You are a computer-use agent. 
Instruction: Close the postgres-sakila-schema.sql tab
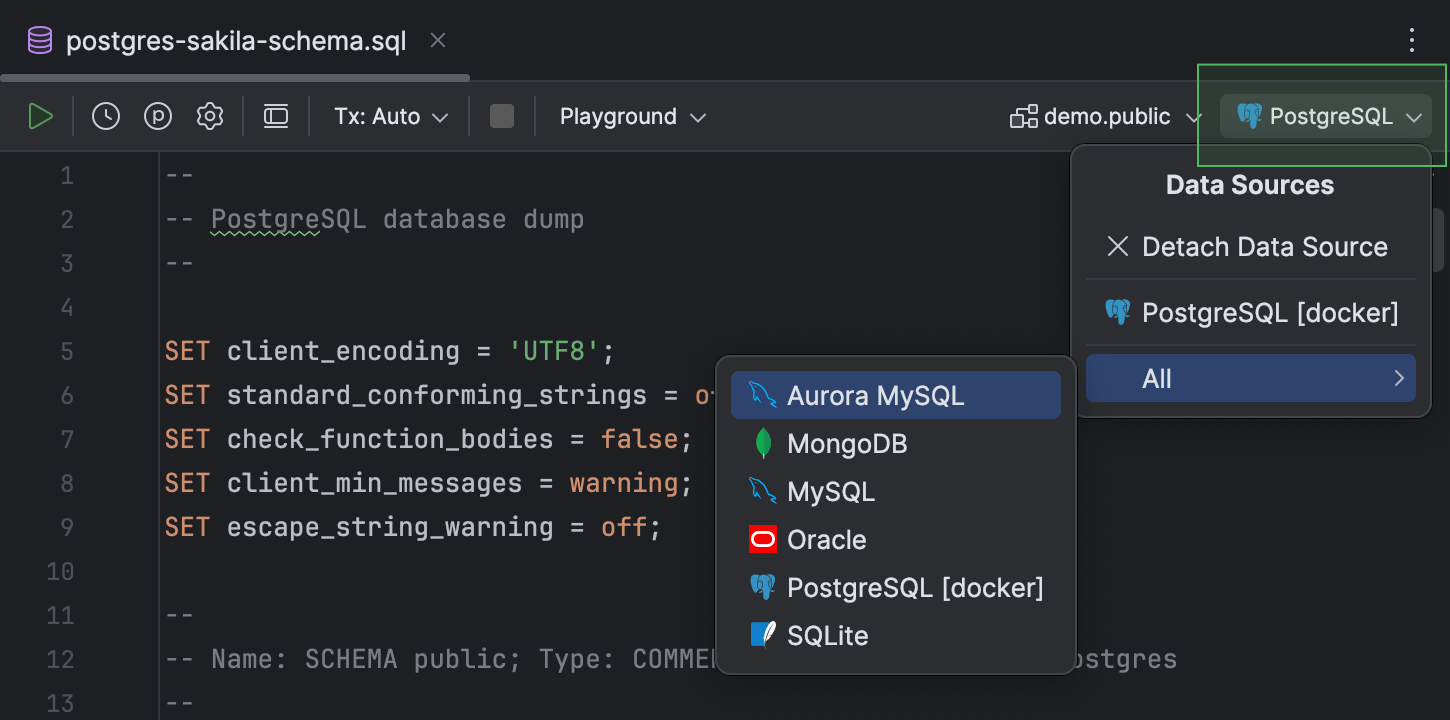coord(438,41)
